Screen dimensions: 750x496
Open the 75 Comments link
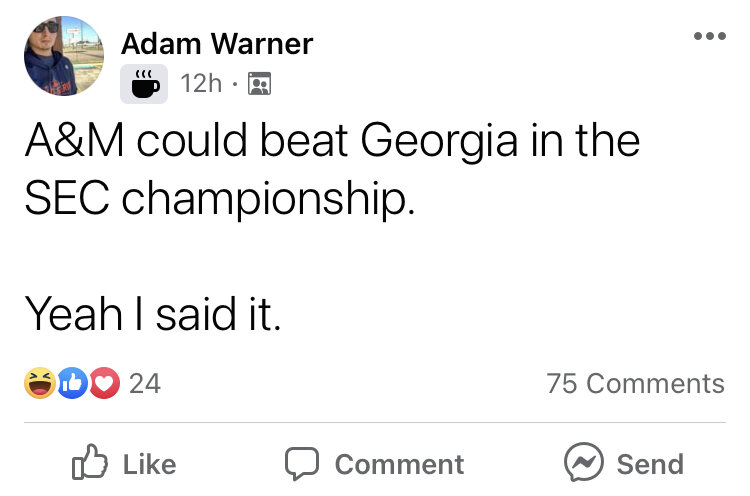click(635, 383)
